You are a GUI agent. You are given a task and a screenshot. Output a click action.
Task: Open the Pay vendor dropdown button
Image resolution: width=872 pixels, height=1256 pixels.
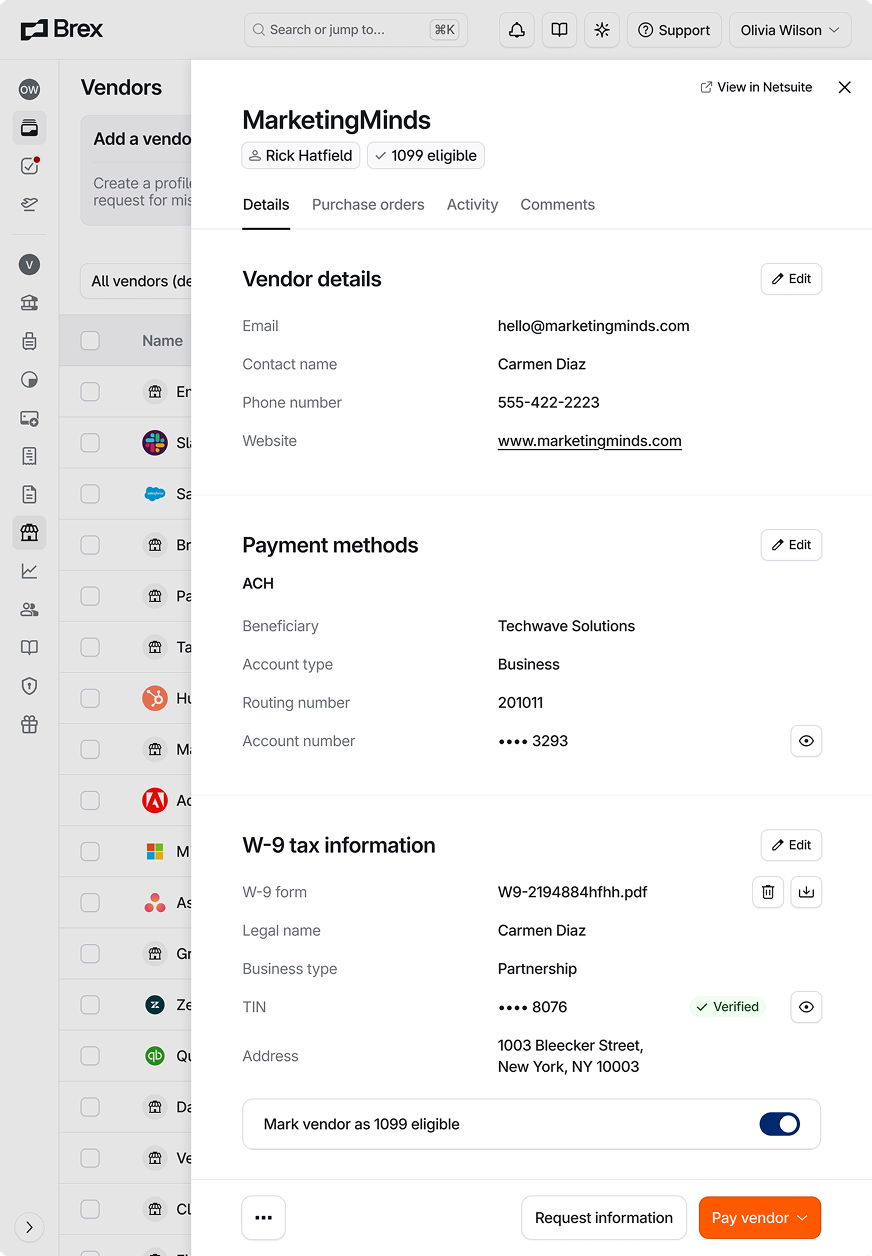pos(760,1218)
